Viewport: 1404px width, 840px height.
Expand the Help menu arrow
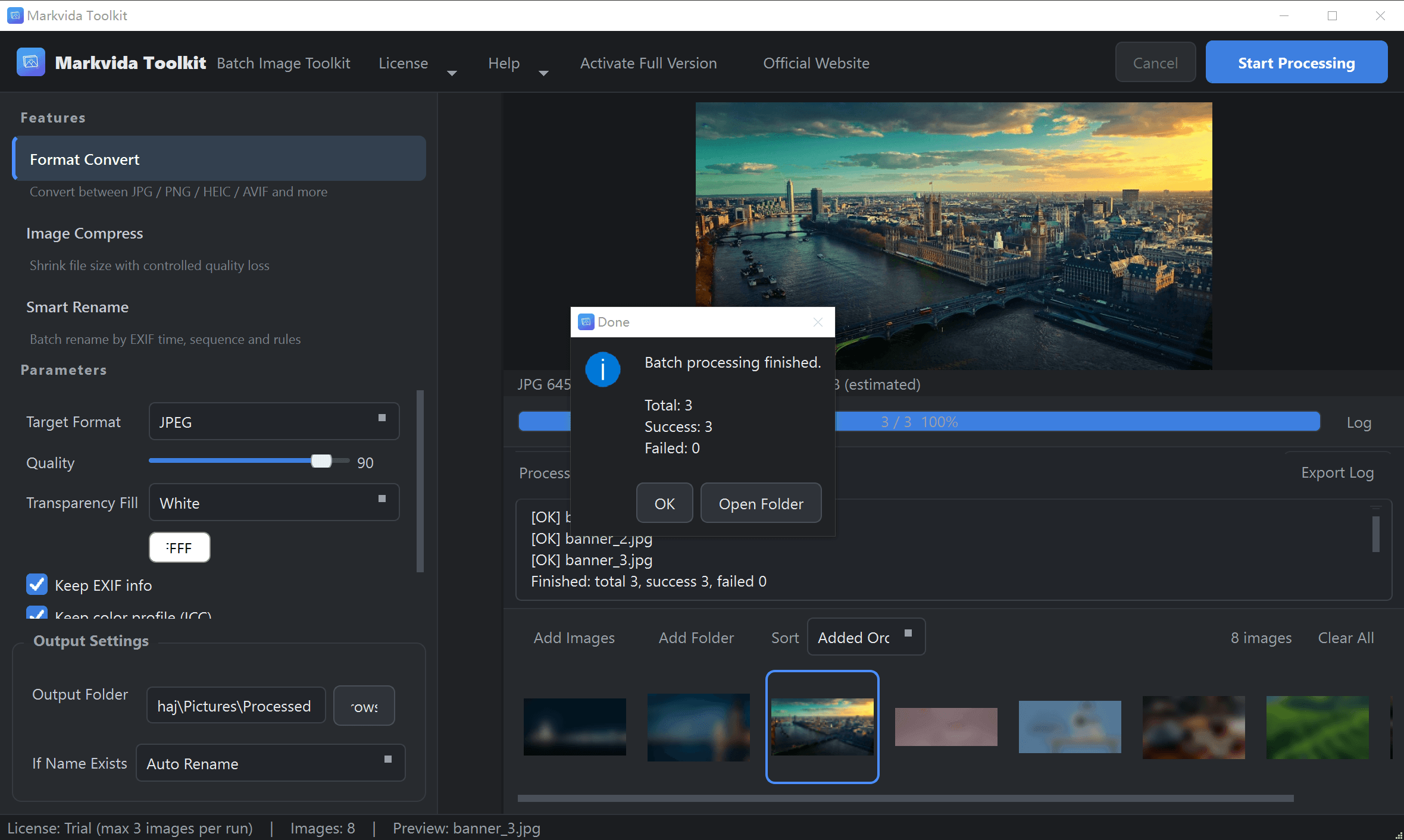543,73
